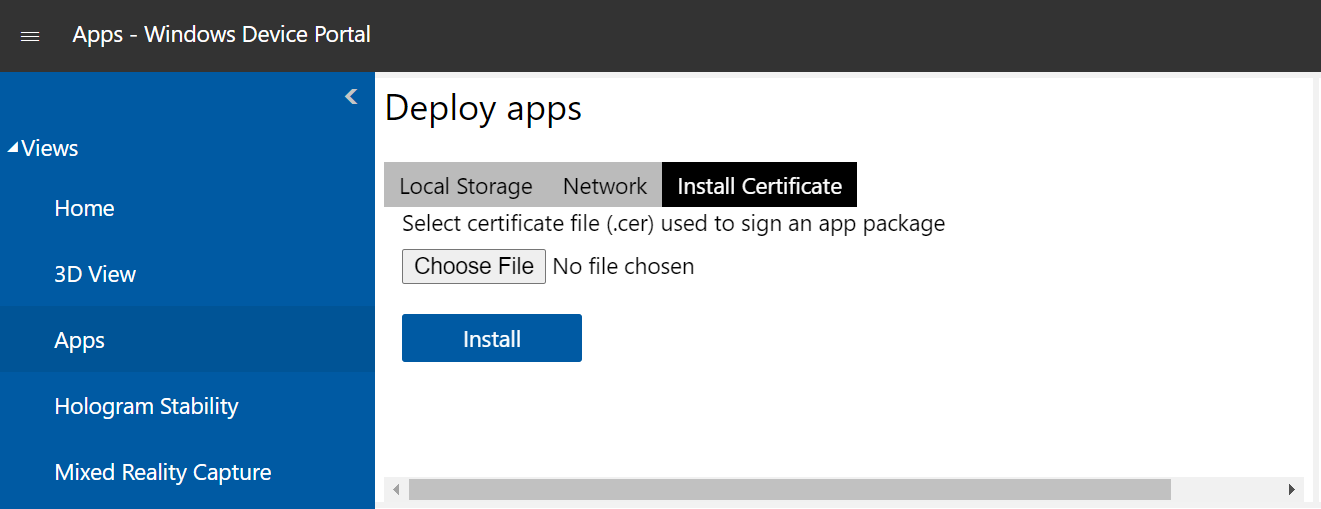Click the 'Deploy apps' heading
Image resolution: width=1321 pixels, height=509 pixels.
pyautogui.click(x=483, y=108)
